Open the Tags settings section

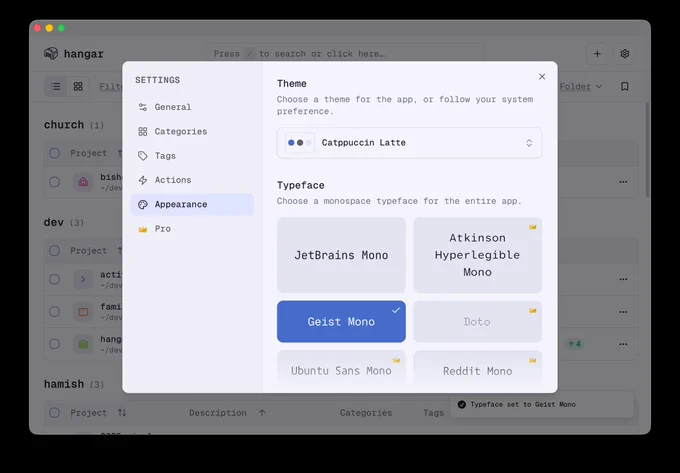(x=192, y=156)
